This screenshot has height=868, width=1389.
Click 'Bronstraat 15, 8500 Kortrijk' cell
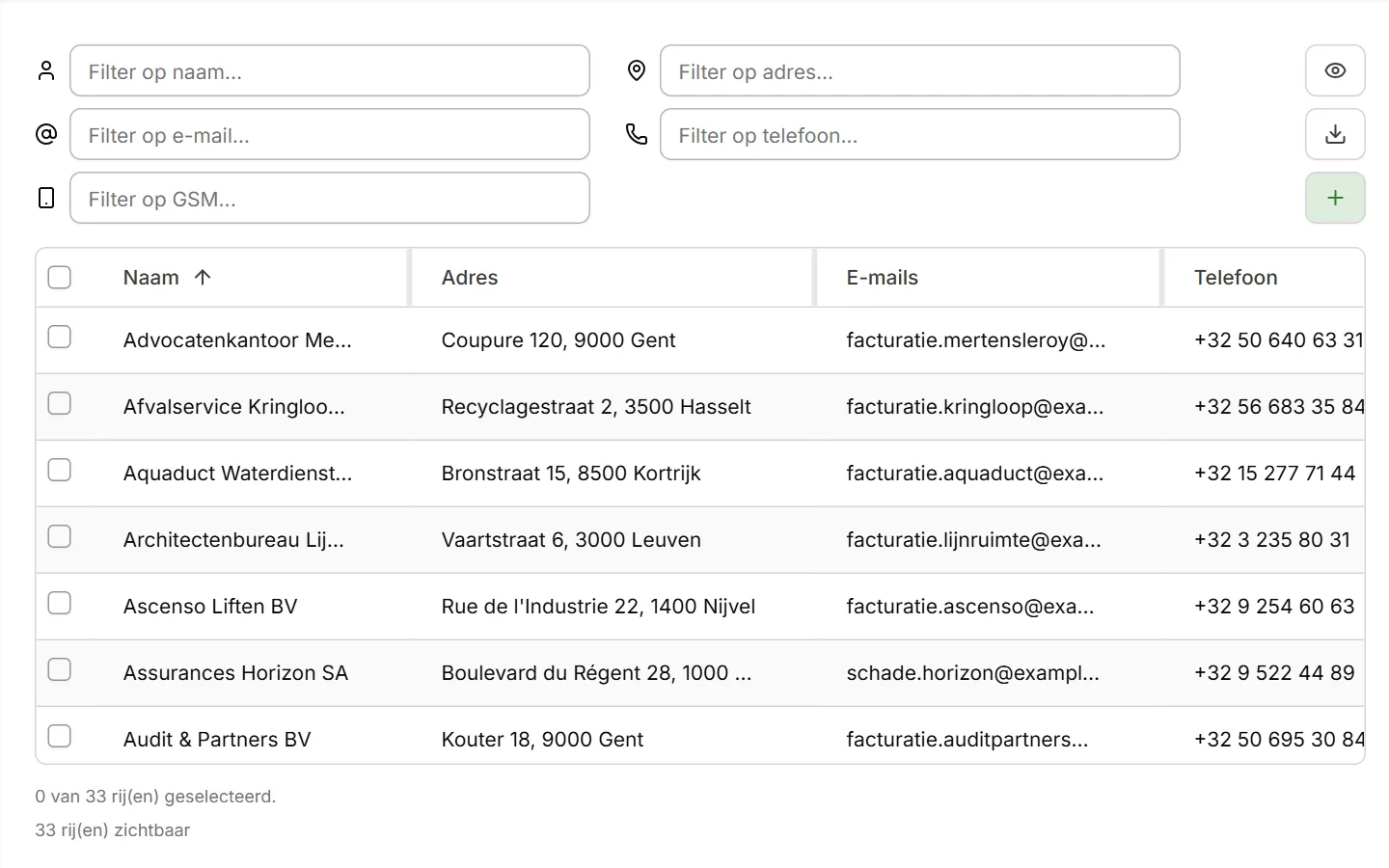click(x=571, y=474)
